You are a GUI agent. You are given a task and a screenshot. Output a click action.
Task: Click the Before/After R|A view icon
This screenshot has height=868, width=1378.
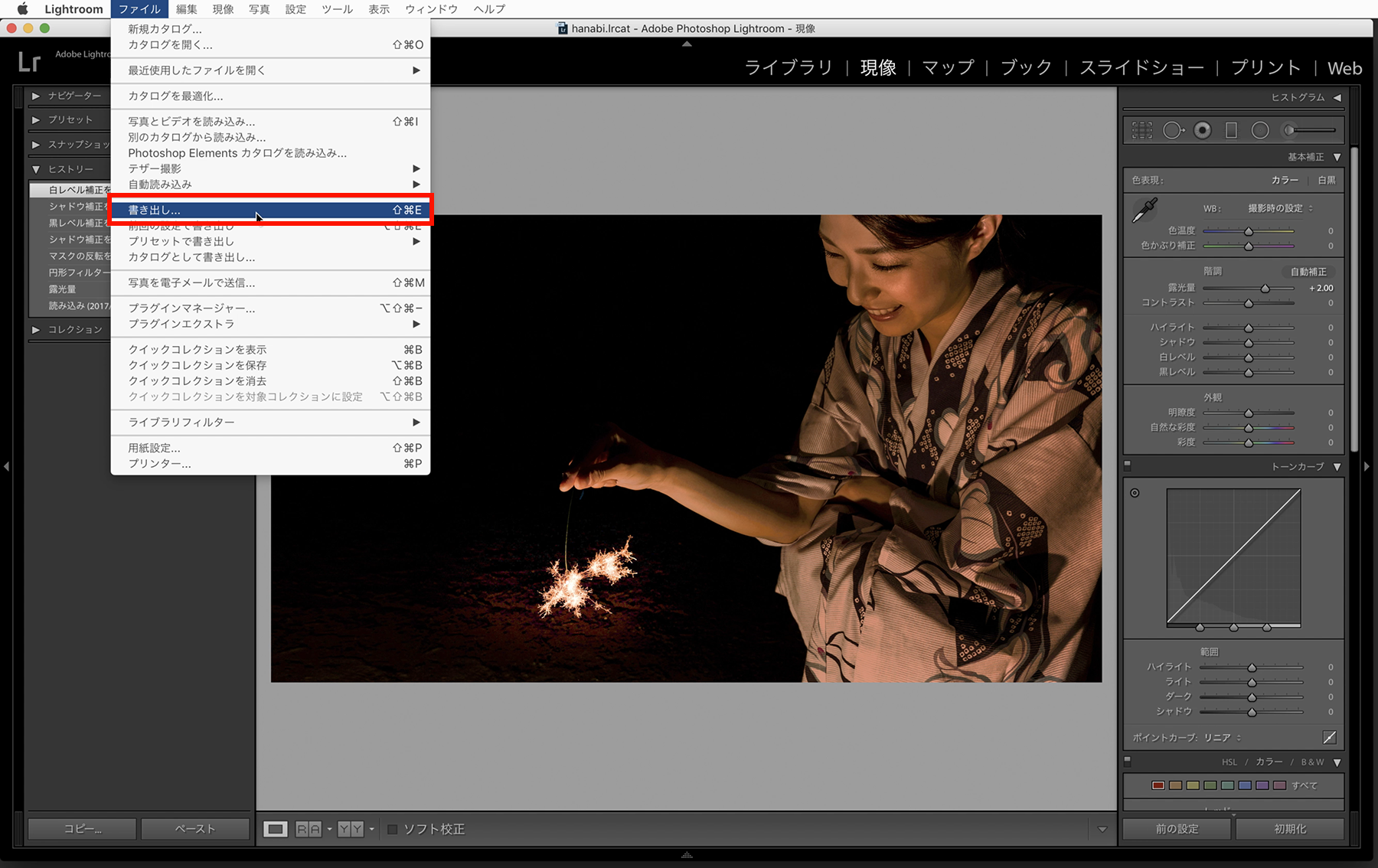309,829
